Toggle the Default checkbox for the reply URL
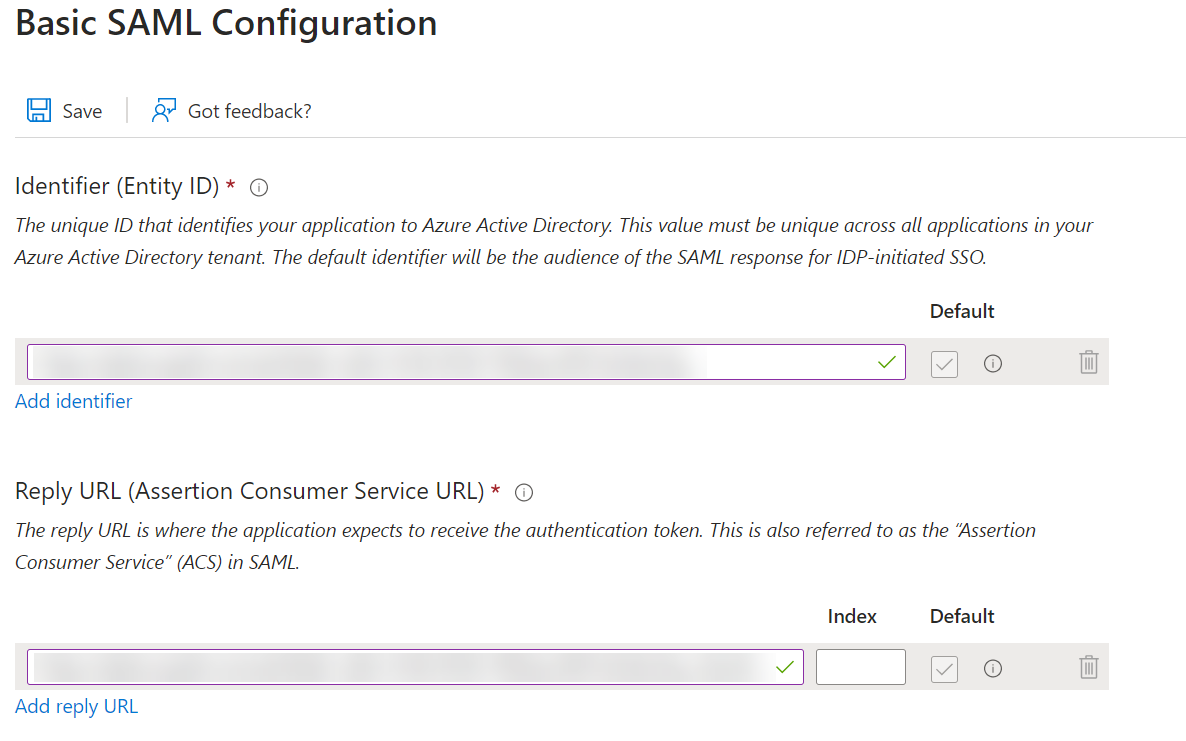Screen dimensions: 1186x741 (944, 669)
